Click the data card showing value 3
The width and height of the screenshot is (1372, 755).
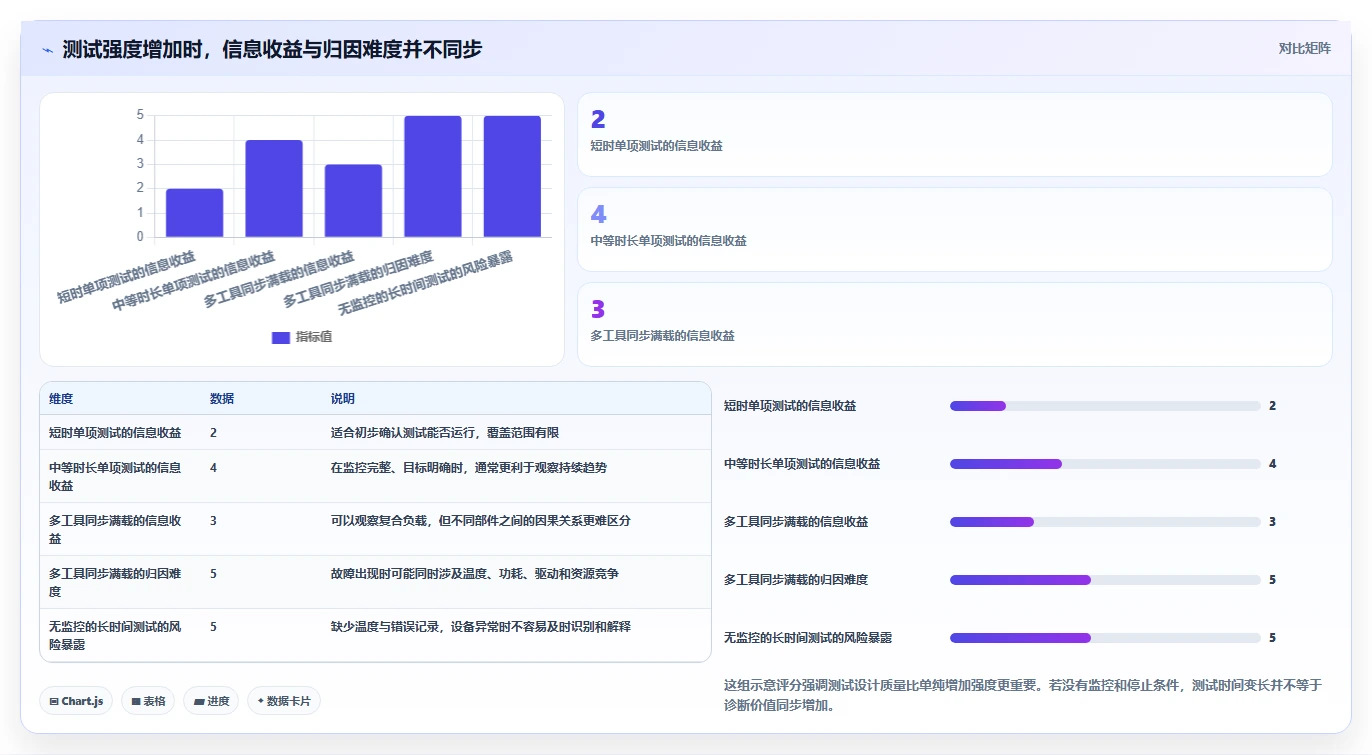click(x=955, y=325)
